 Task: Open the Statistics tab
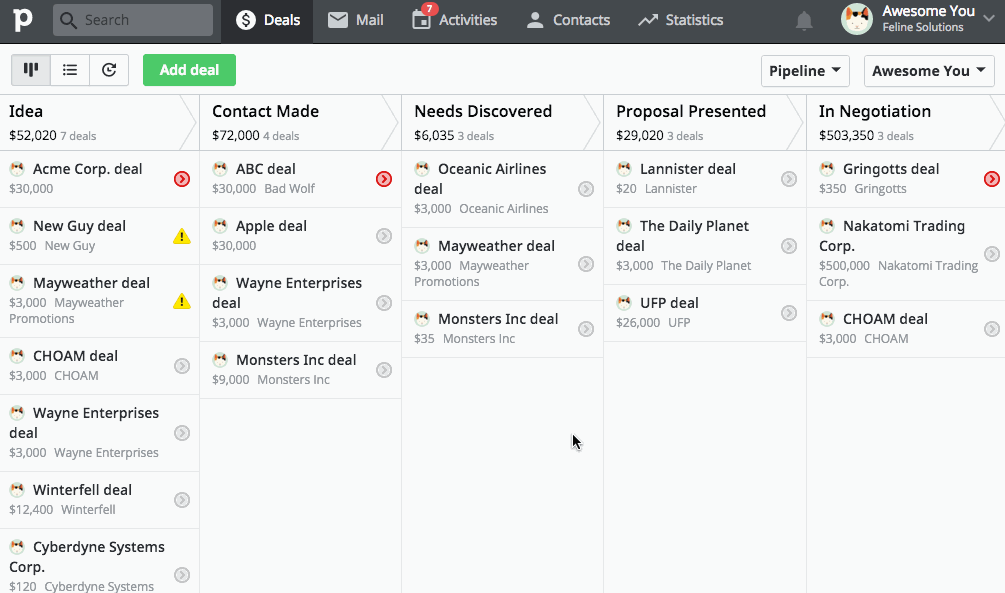coord(680,21)
